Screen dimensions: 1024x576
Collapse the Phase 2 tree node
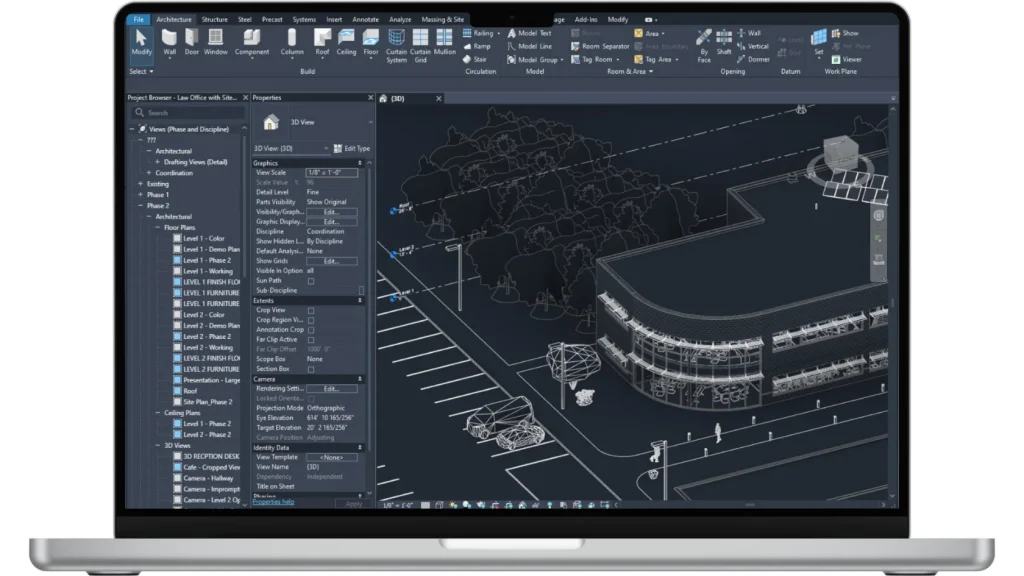pos(140,206)
